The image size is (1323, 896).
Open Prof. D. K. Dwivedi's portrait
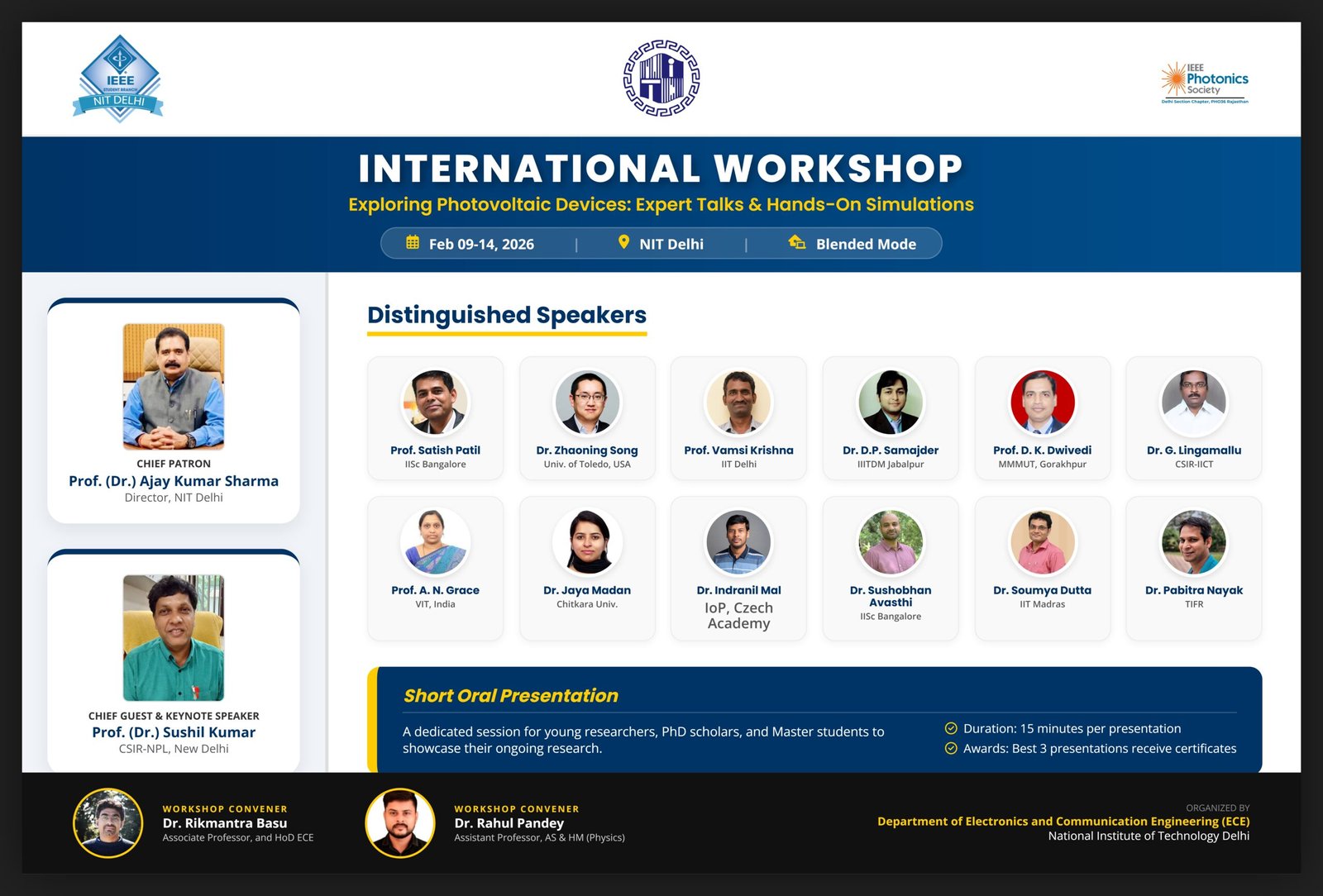point(1042,402)
